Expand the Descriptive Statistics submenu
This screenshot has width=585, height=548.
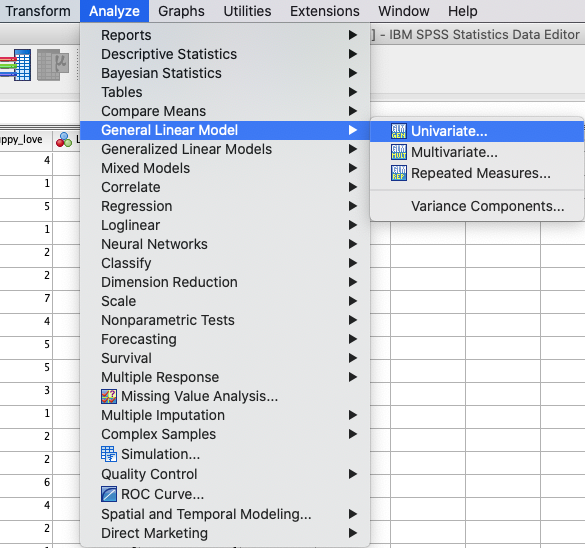click(x=225, y=54)
